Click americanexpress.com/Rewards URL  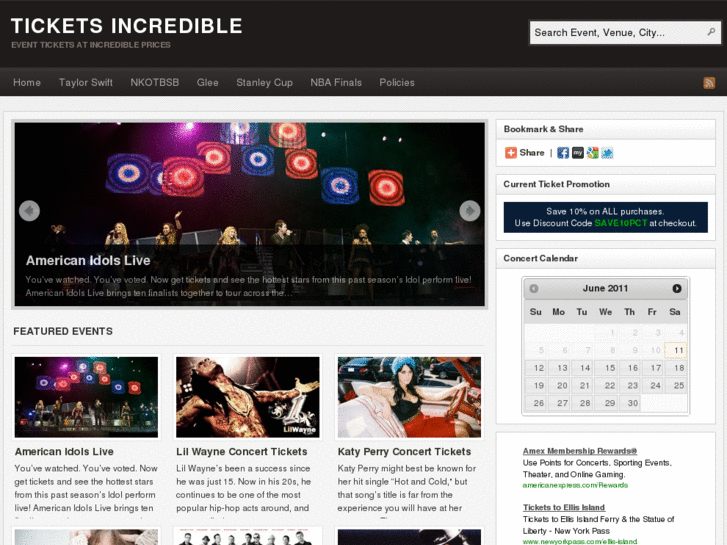coord(575,485)
